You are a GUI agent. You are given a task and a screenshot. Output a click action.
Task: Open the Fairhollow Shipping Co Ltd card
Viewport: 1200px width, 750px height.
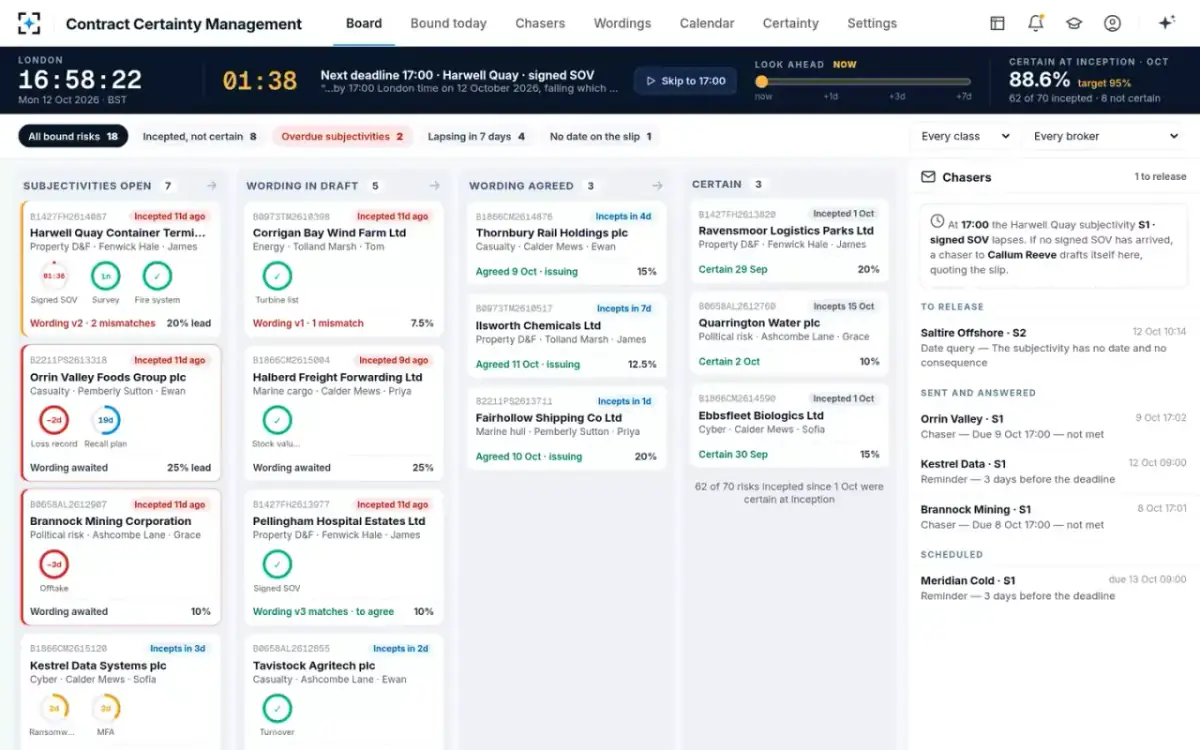pos(566,429)
